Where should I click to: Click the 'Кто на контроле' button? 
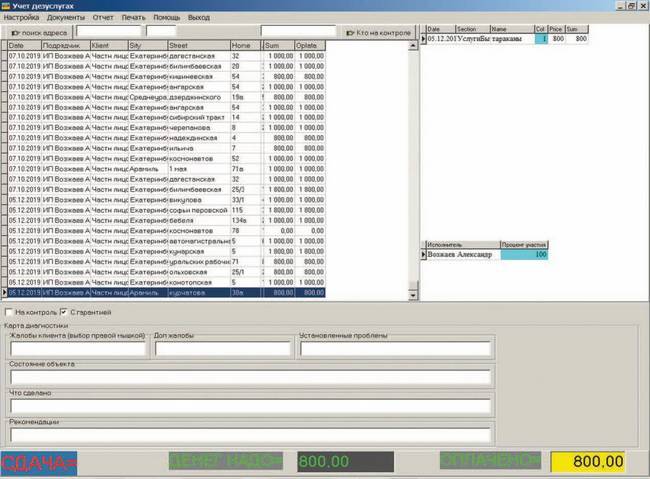tap(378, 32)
